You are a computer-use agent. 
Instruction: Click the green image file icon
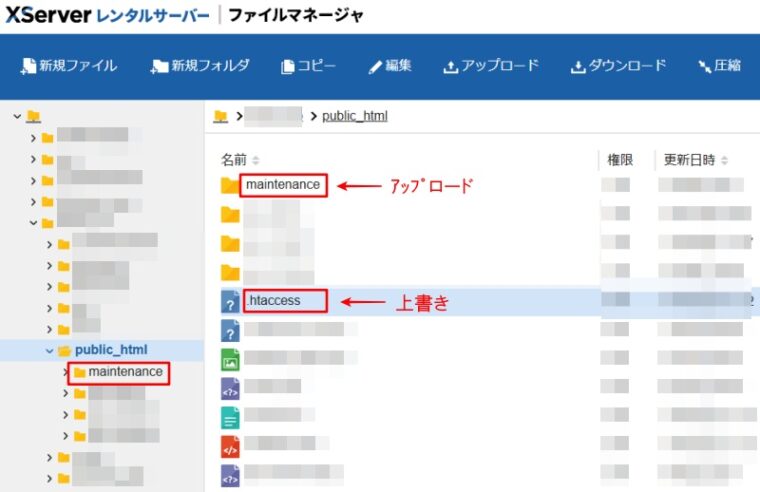tap(230, 360)
